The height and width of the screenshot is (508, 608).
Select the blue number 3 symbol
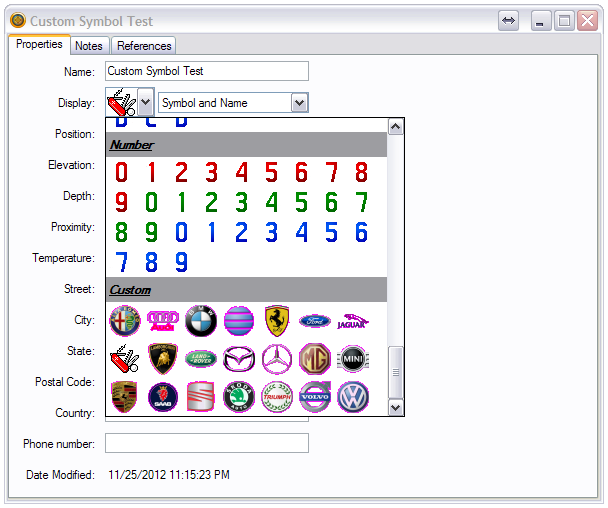(271, 232)
